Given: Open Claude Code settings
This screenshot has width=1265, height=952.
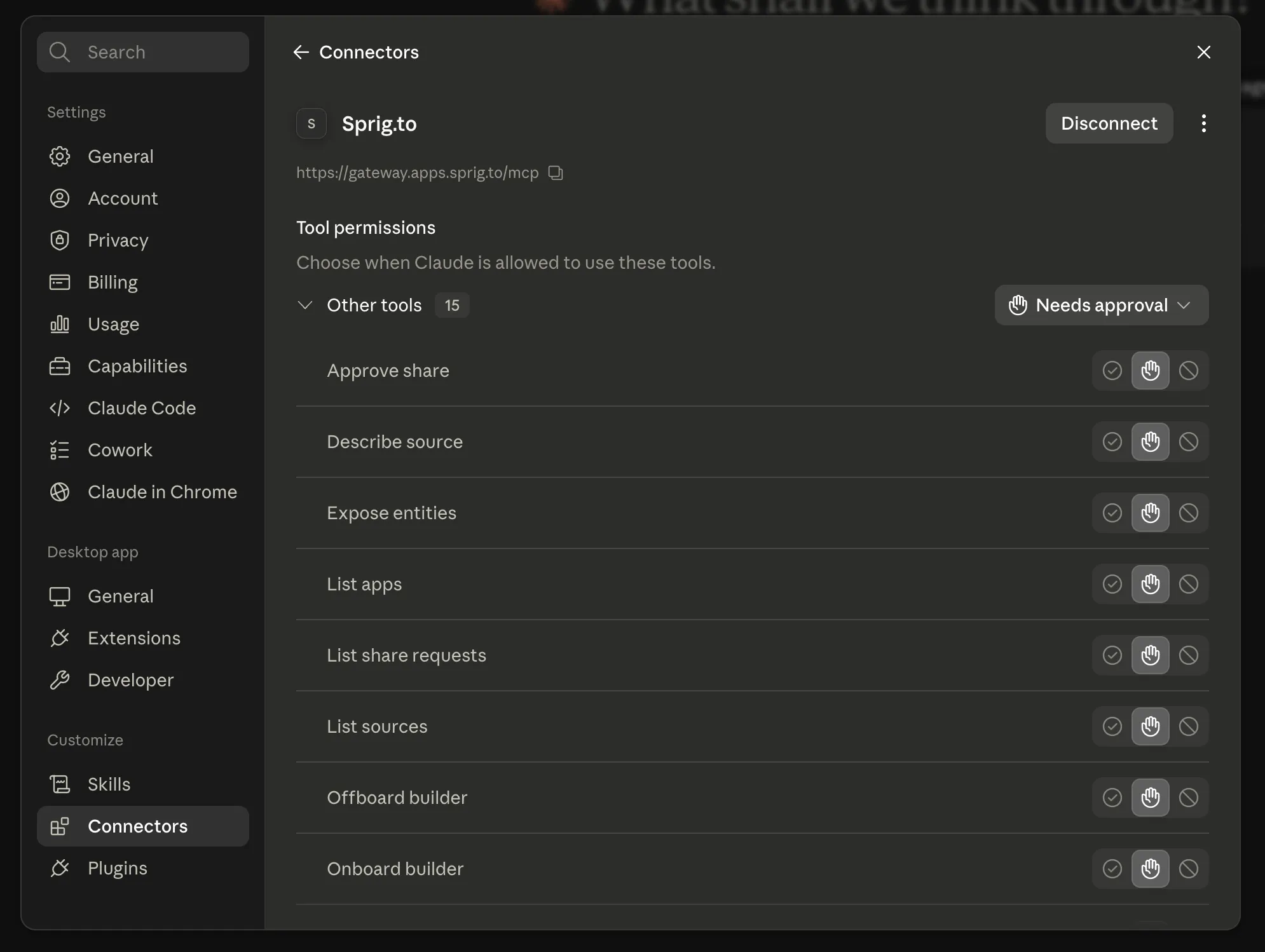Looking at the screenshot, I should (143, 408).
